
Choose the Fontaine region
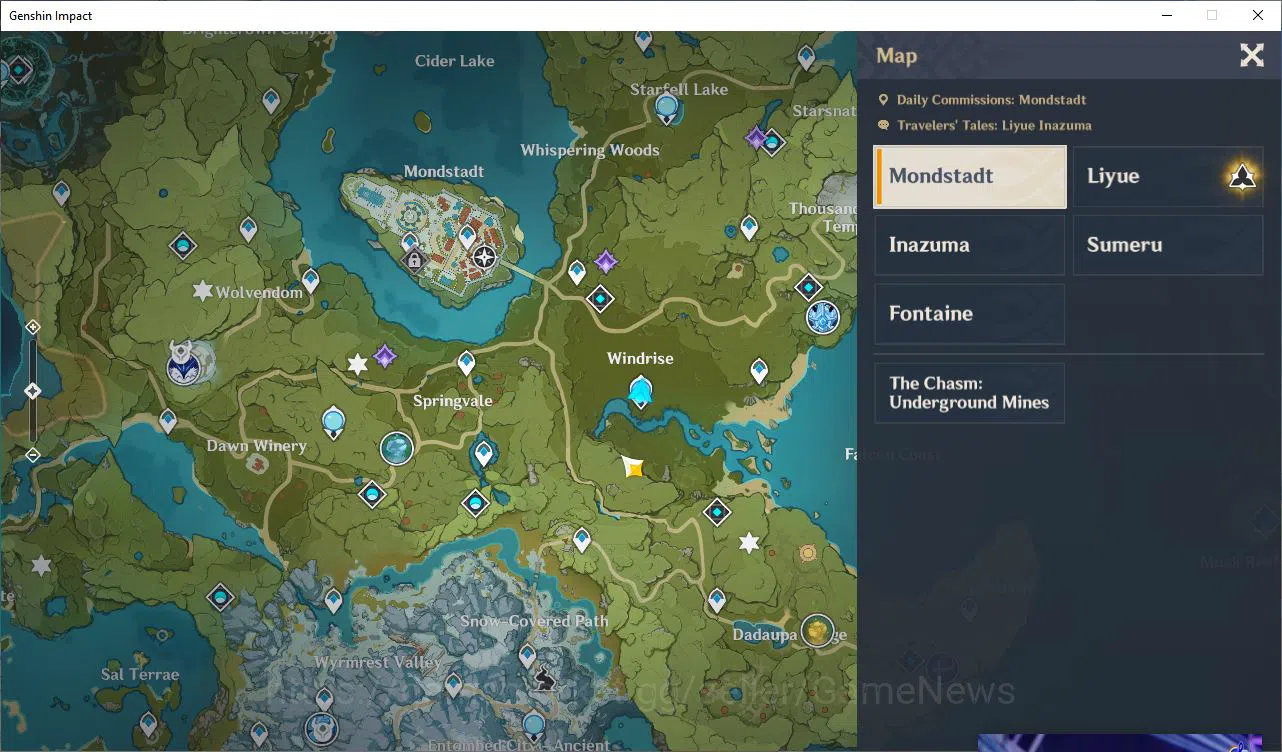[970, 314]
